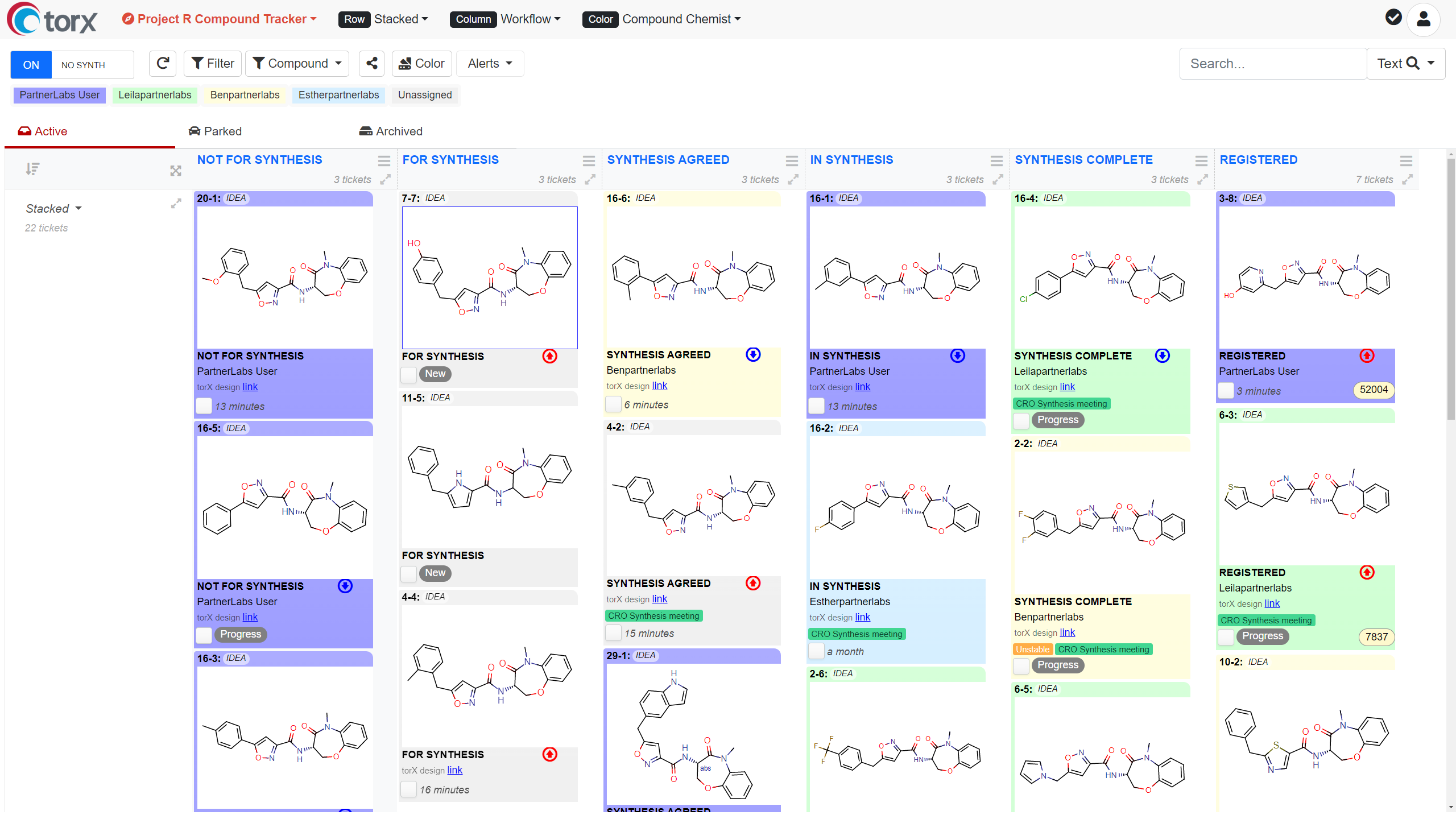Image resolution: width=1456 pixels, height=819 pixels.
Task: Open the user profile icon
Action: 1423,19
